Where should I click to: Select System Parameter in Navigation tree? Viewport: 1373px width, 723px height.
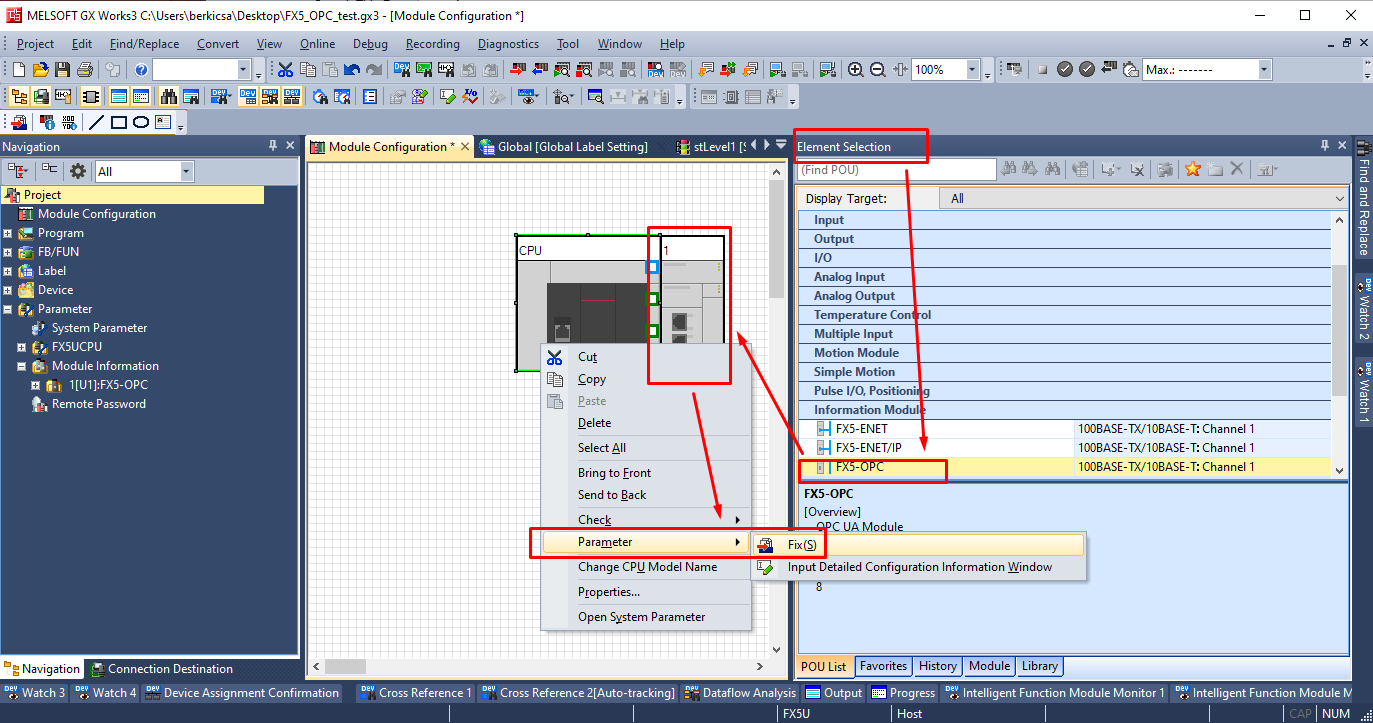(x=99, y=328)
